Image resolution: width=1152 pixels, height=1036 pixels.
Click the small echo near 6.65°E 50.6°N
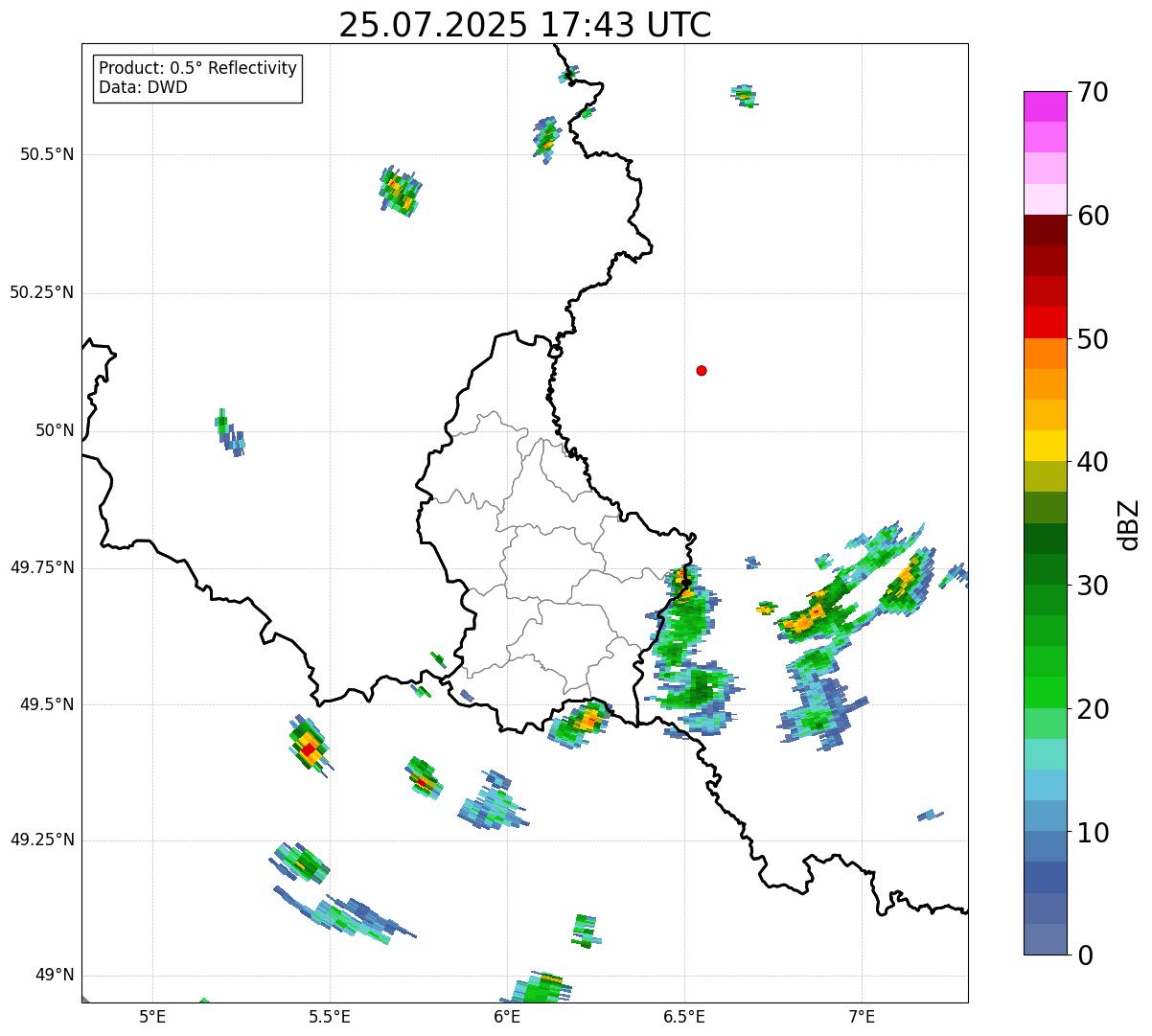[x=745, y=95]
